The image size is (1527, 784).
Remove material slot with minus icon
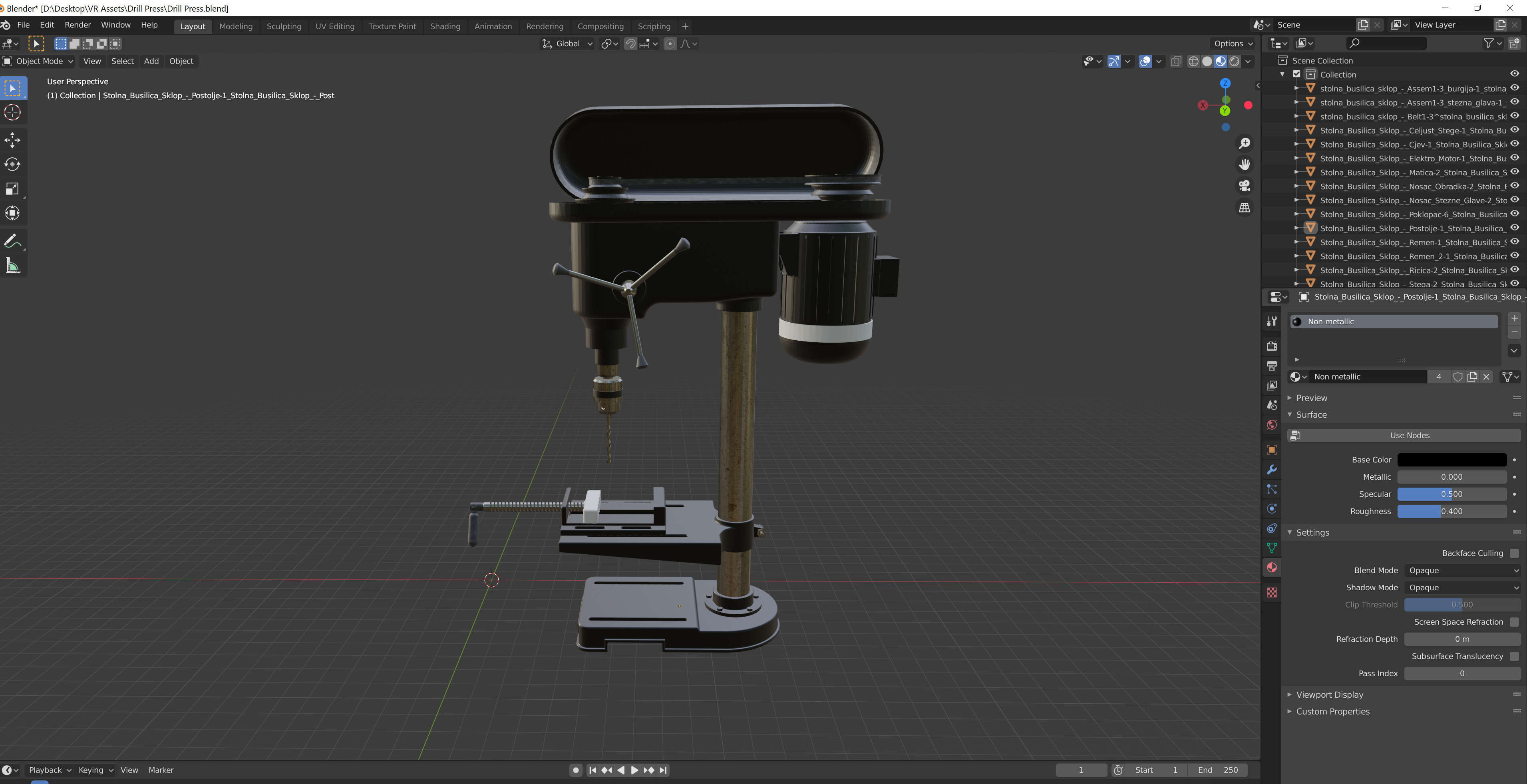[x=1514, y=332]
